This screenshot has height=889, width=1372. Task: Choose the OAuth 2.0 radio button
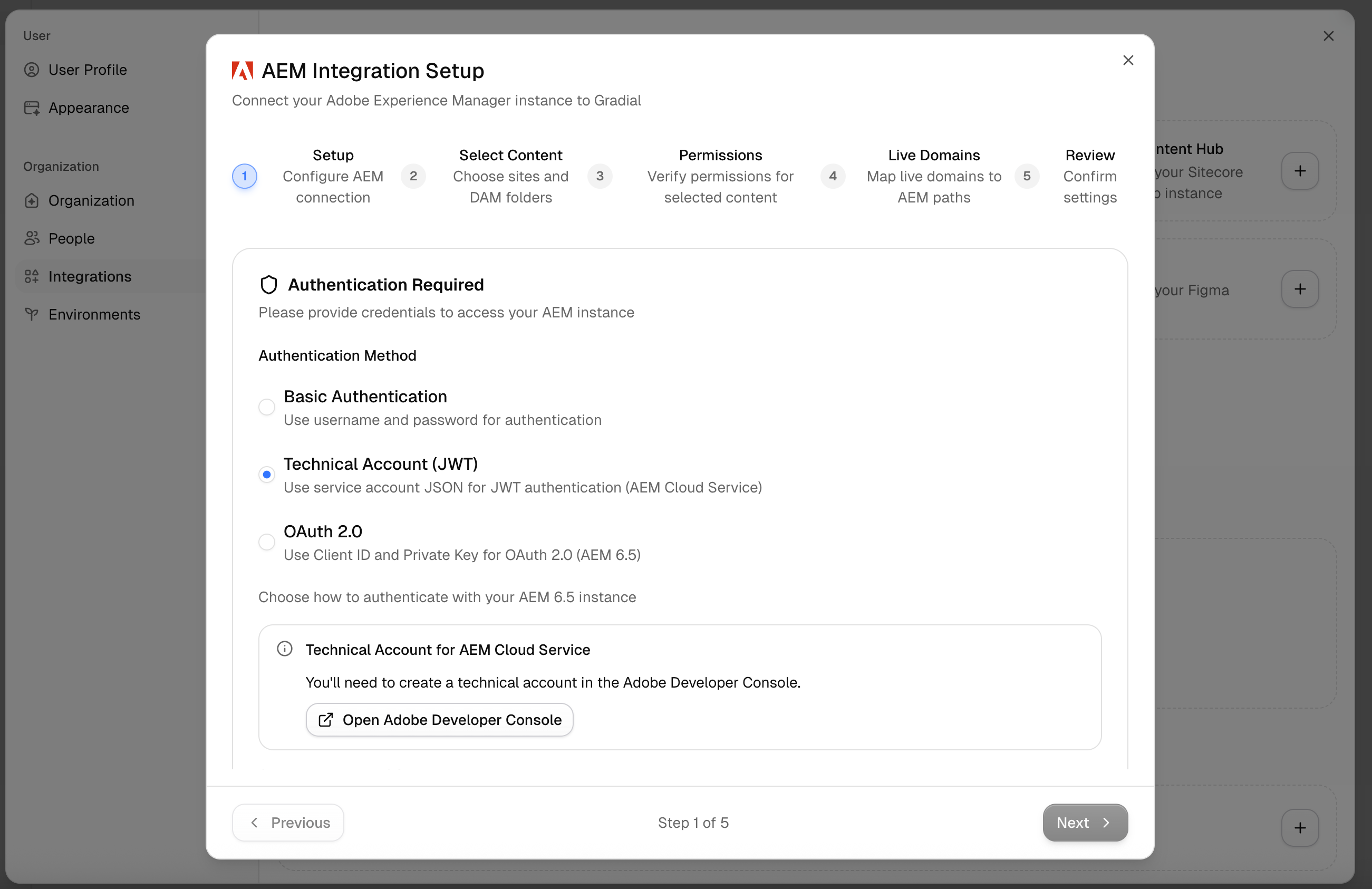[x=266, y=542]
